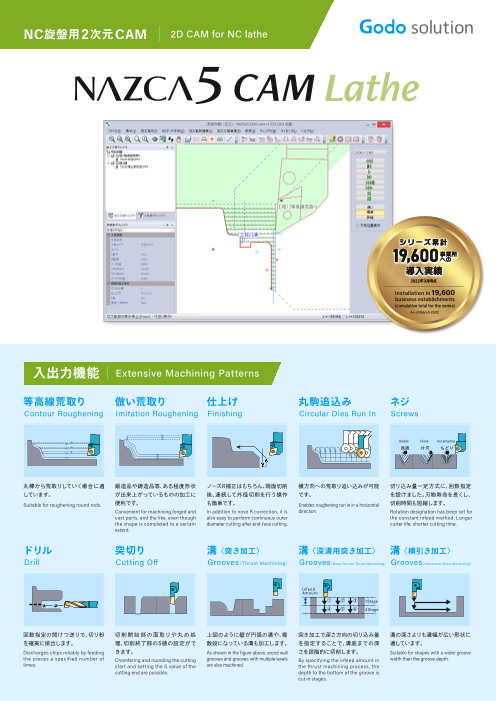Click the 工程1 label in drawing canvas
Screen dimensions: 496x701
tap(297, 207)
